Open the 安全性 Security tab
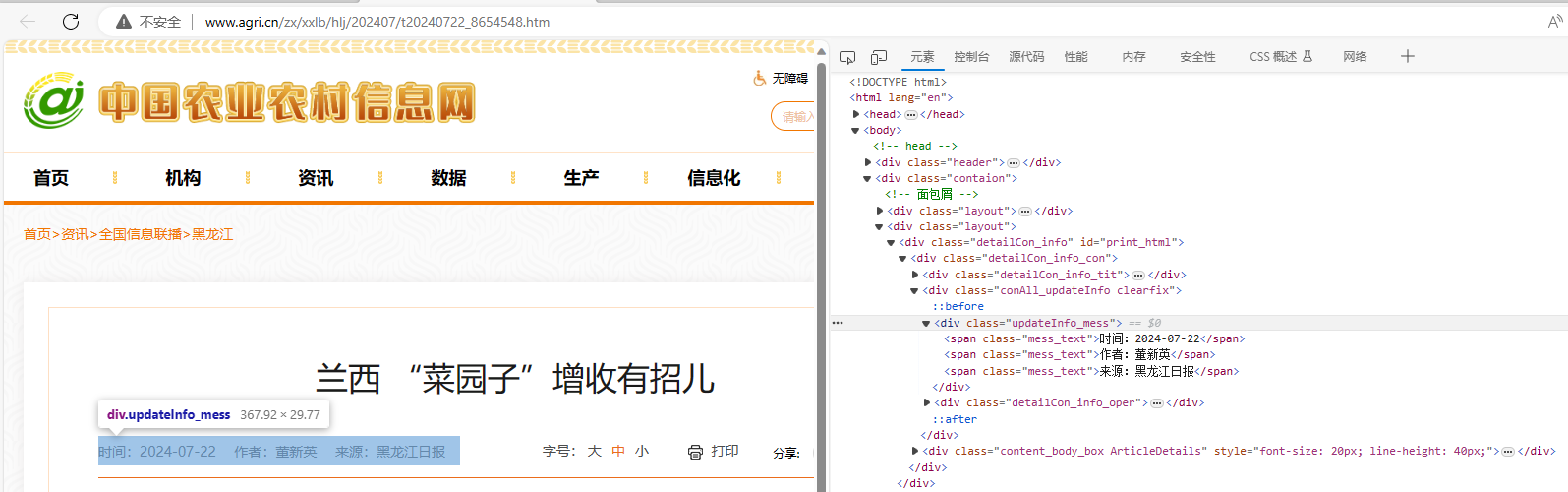The width and height of the screenshot is (1568, 492). point(1197,57)
